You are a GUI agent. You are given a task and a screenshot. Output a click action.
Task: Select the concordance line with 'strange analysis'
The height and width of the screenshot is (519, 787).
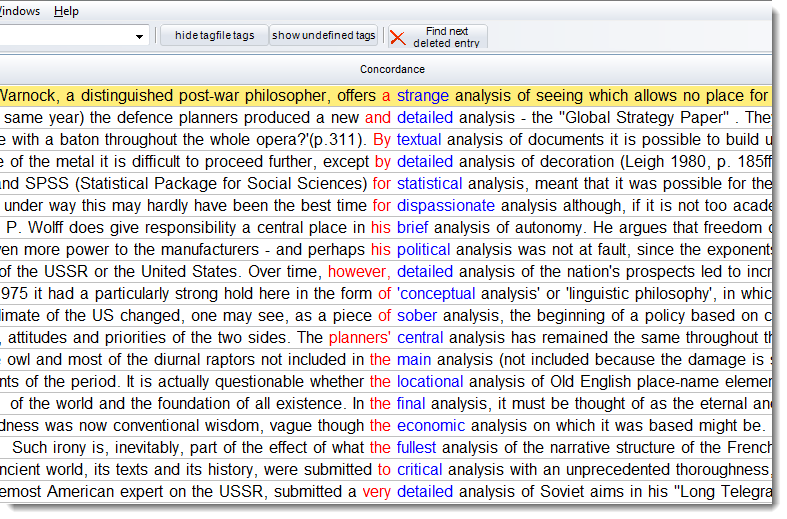coord(386,95)
